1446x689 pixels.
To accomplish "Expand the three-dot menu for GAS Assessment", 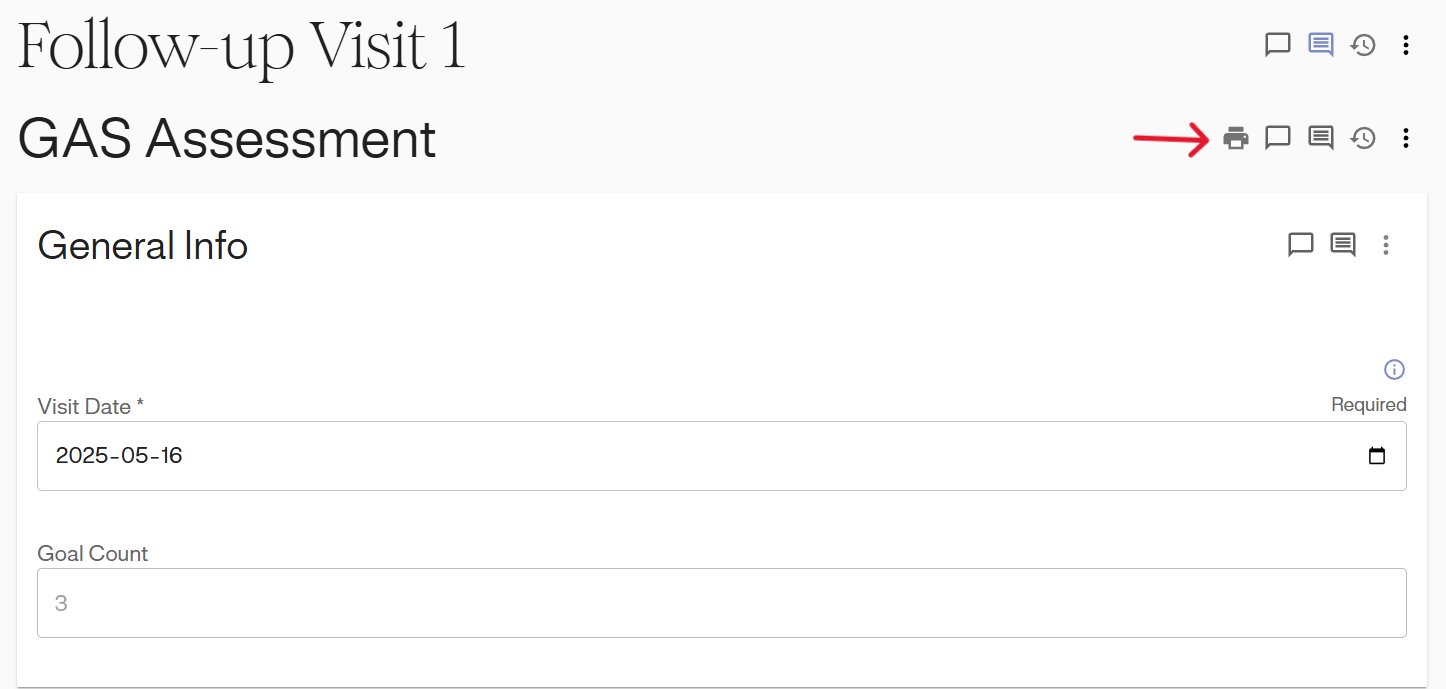I will [1406, 138].
